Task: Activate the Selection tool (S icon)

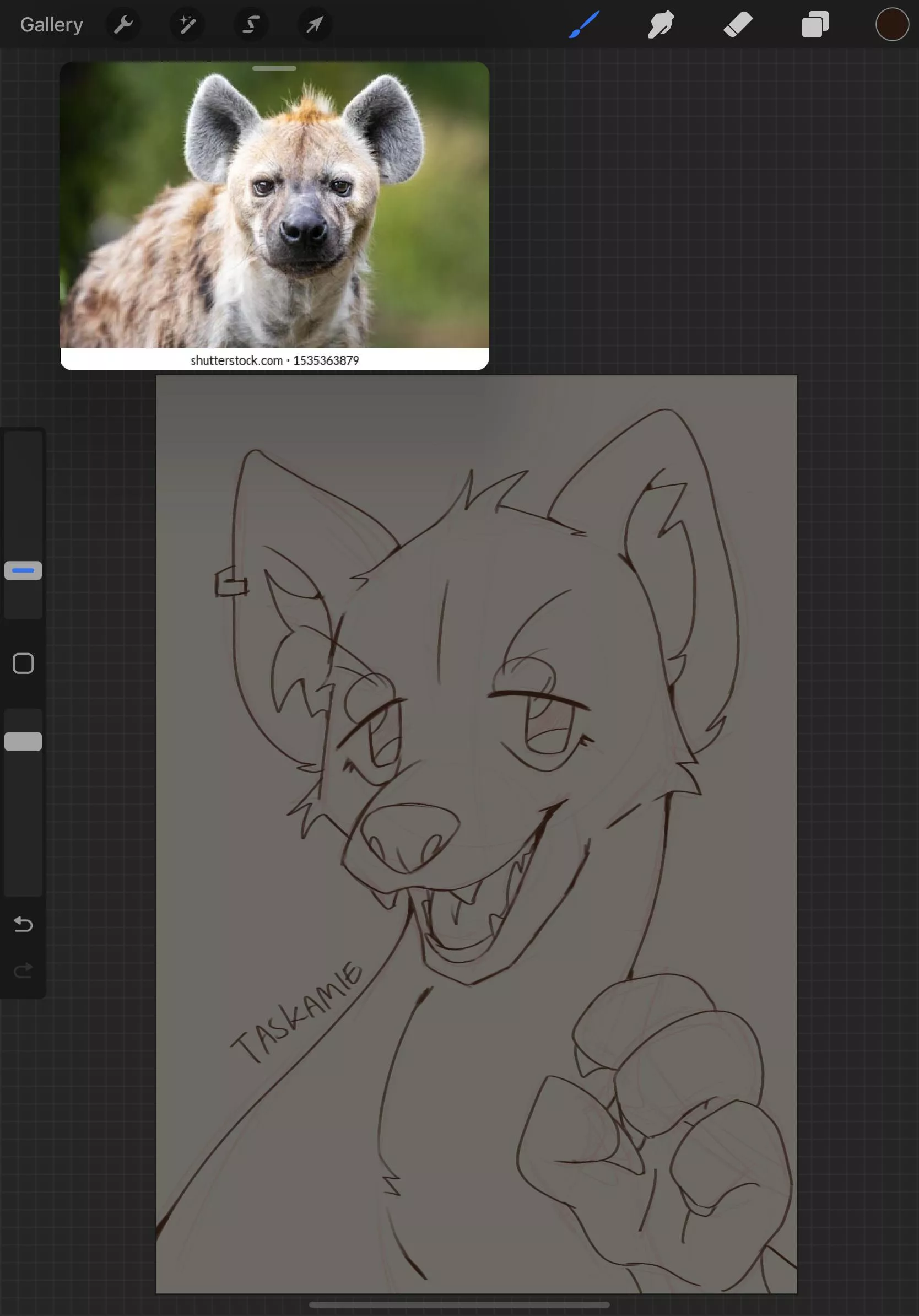Action: [251, 25]
